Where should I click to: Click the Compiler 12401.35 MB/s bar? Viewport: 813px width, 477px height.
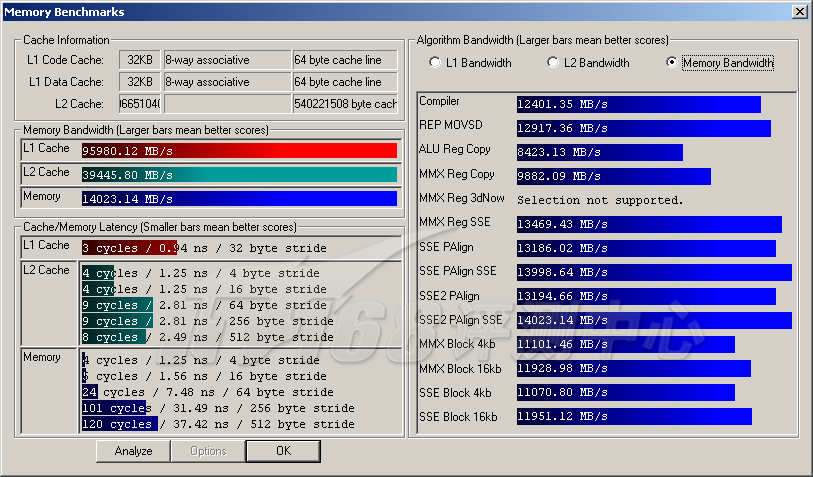(638, 104)
